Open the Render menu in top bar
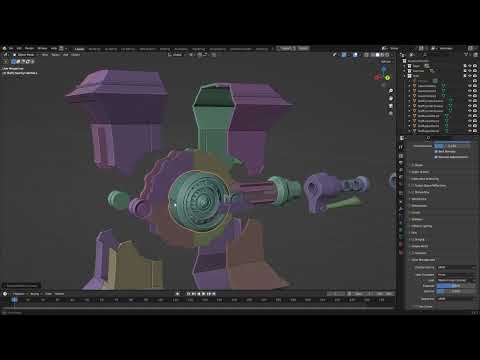Viewport: 480px width, 360px height. [x=29, y=48]
